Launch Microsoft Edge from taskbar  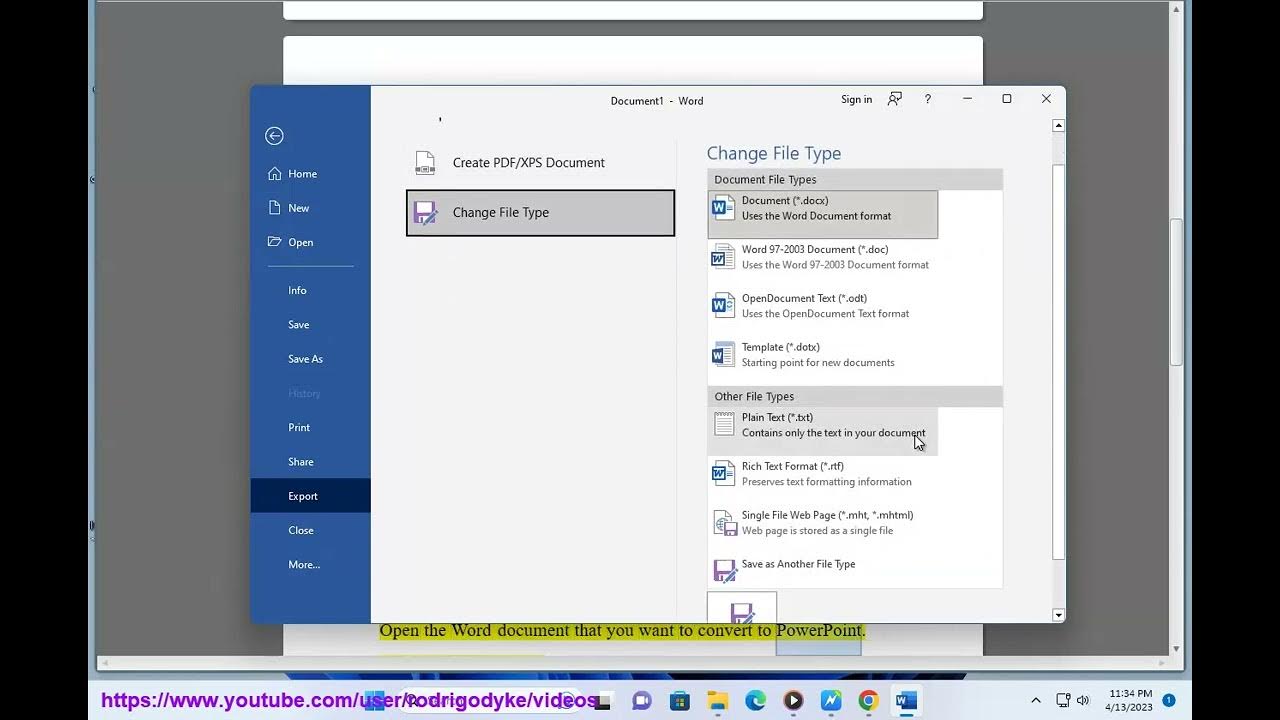coord(755,701)
